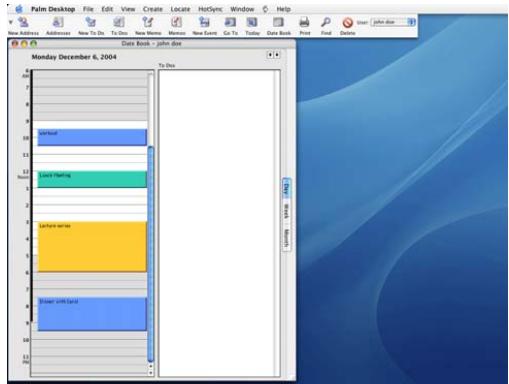Switch to the Week view tab
Image resolution: width=509 pixels, height=384 pixels.
pyautogui.click(x=286, y=212)
